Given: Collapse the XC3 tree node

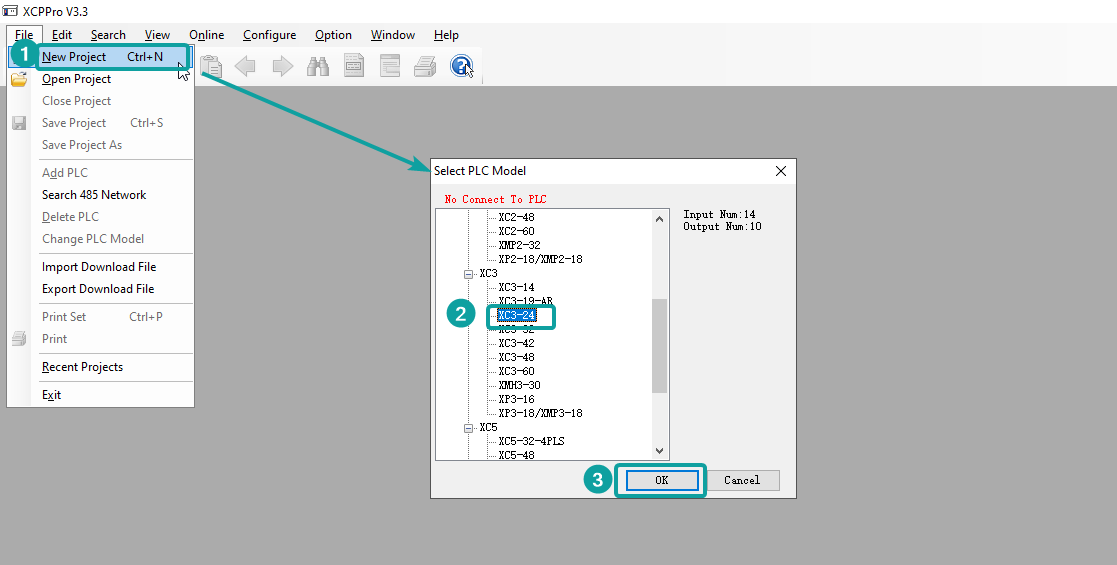Looking at the screenshot, I should [x=467, y=273].
